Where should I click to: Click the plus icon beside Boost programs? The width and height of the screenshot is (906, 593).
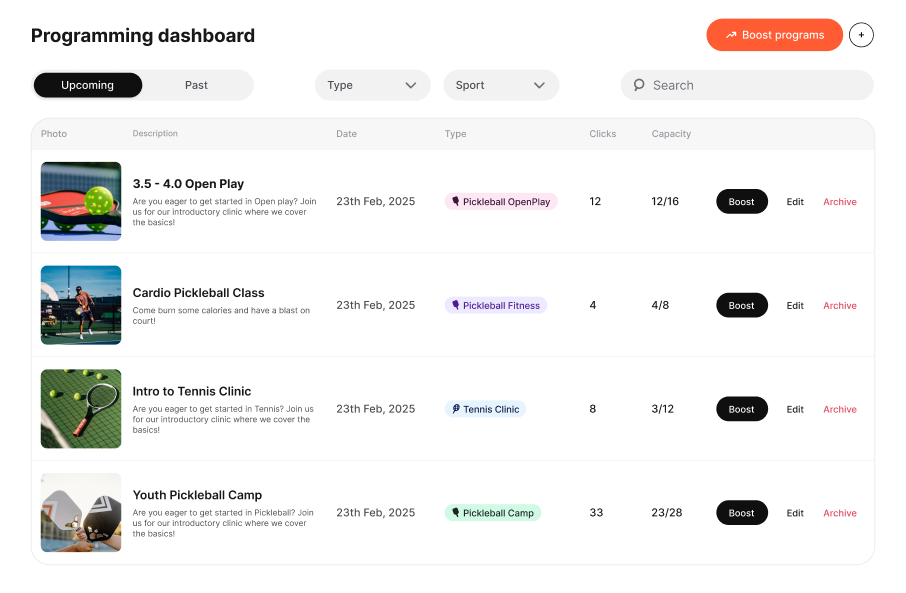[861, 35]
